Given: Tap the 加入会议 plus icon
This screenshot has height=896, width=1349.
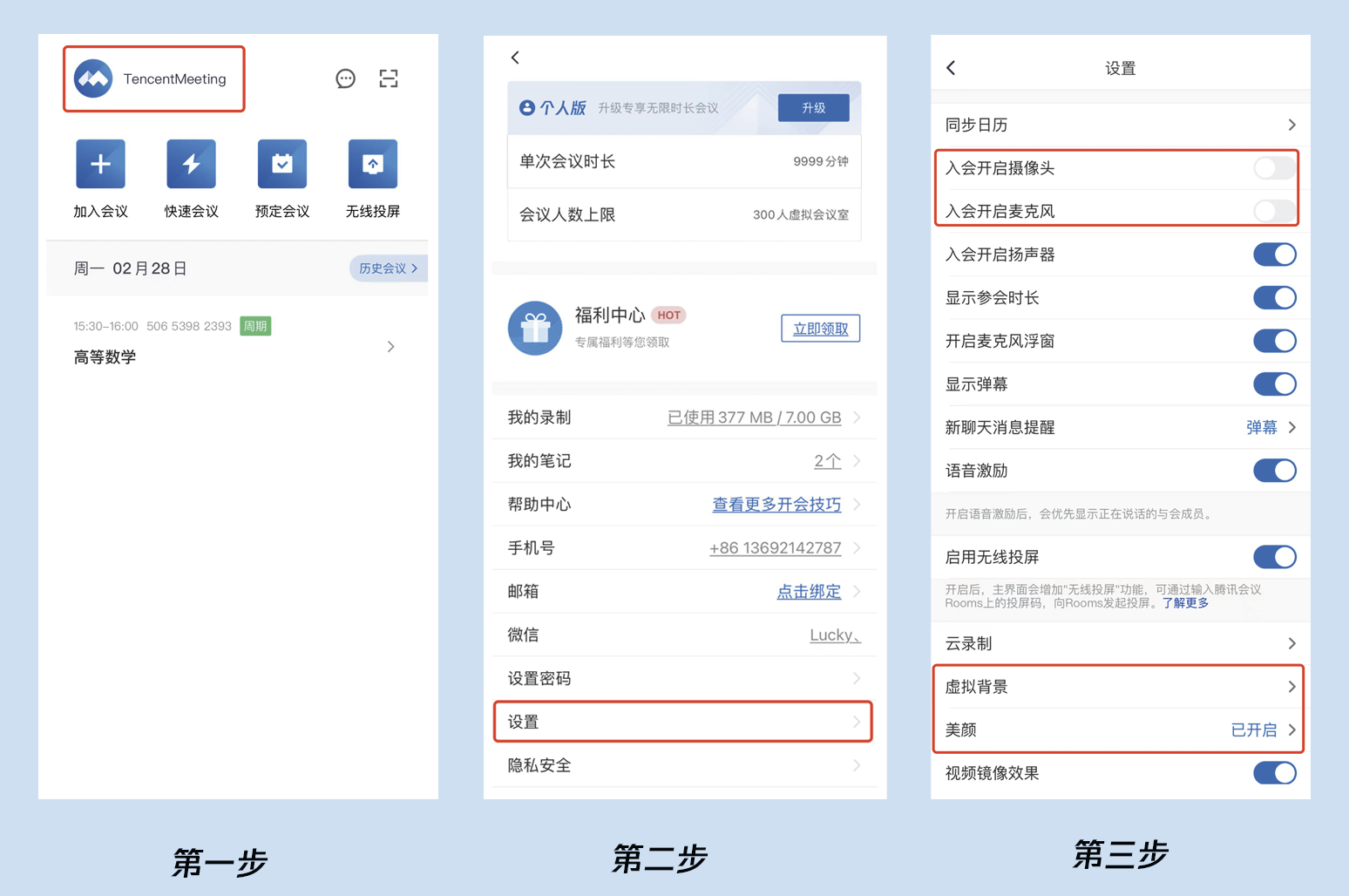Looking at the screenshot, I should (100, 164).
